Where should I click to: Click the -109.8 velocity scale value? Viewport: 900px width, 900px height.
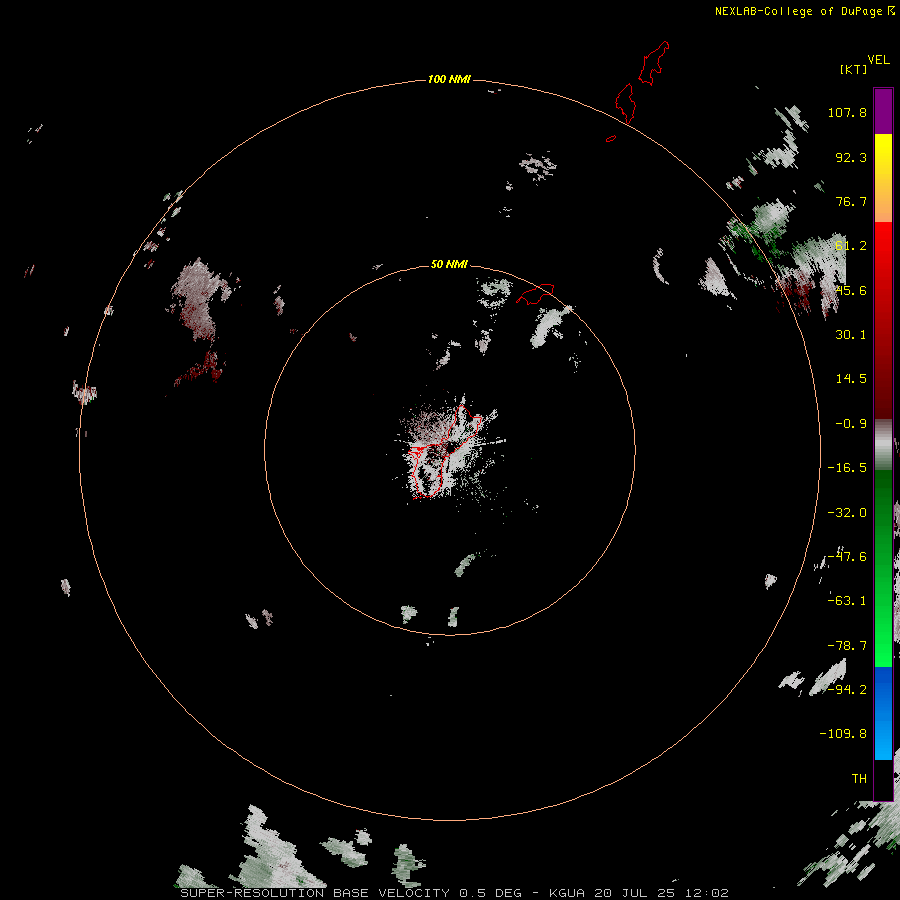tap(843, 734)
